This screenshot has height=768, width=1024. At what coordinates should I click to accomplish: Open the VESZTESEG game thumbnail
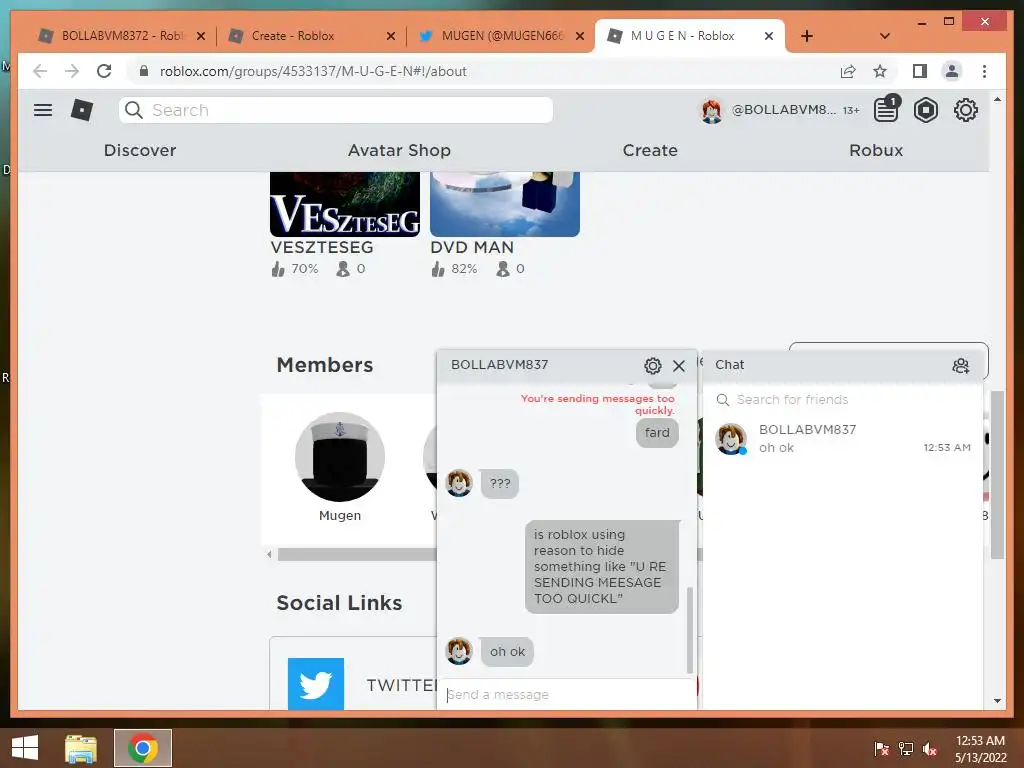[x=345, y=204]
